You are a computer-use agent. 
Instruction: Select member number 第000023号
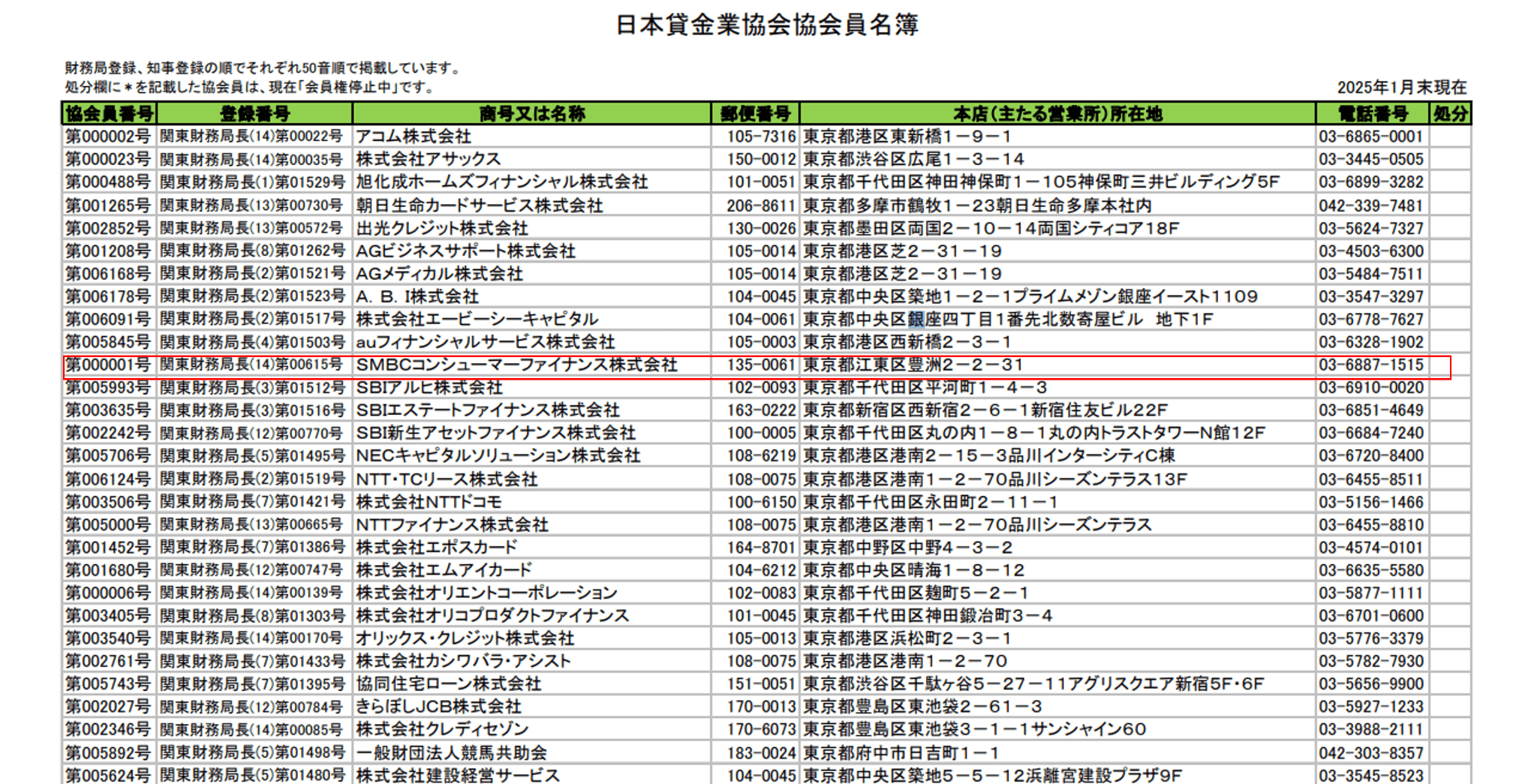(x=108, y=159)
